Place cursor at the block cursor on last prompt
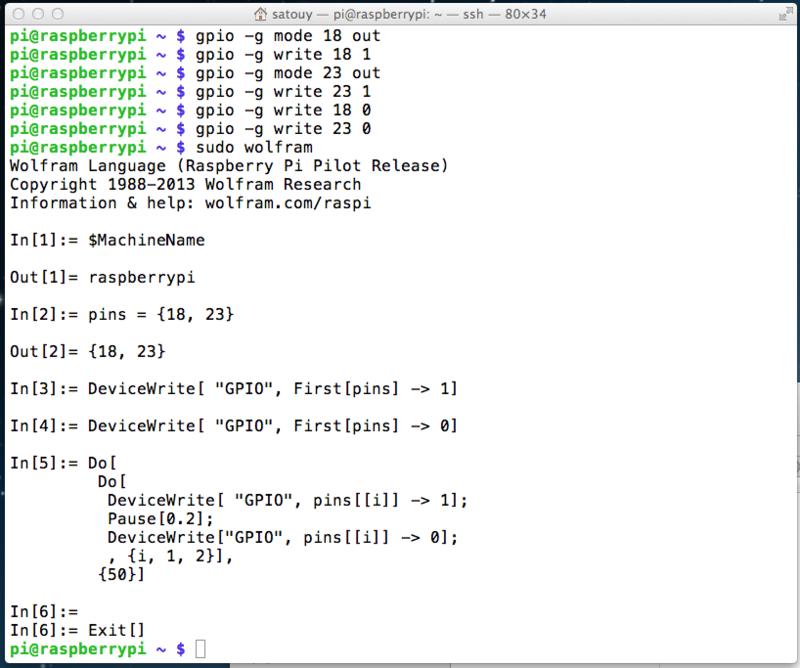The image size is (800, 668). click(201, 649)
